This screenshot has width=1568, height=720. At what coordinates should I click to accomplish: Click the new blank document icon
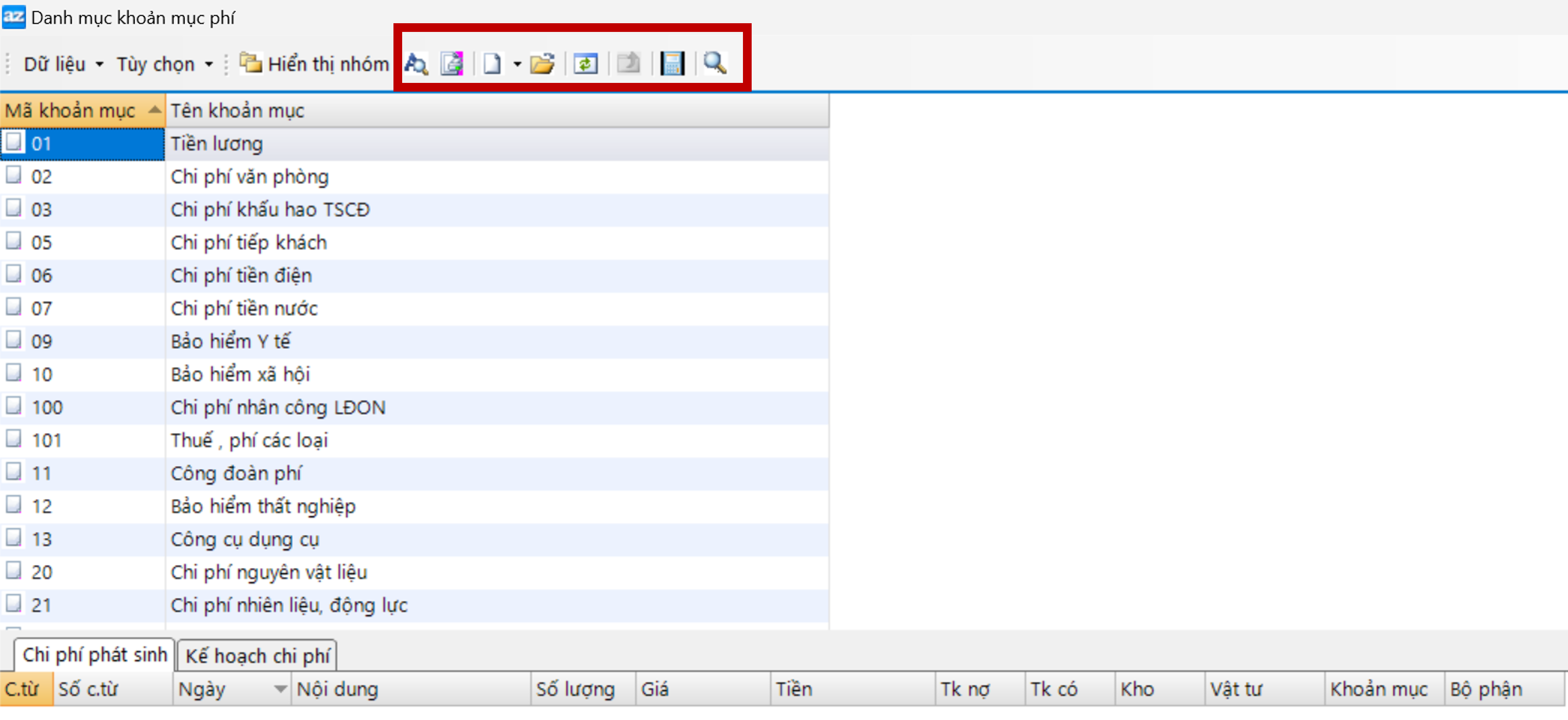pyautogui.click(x=492, y=64)
